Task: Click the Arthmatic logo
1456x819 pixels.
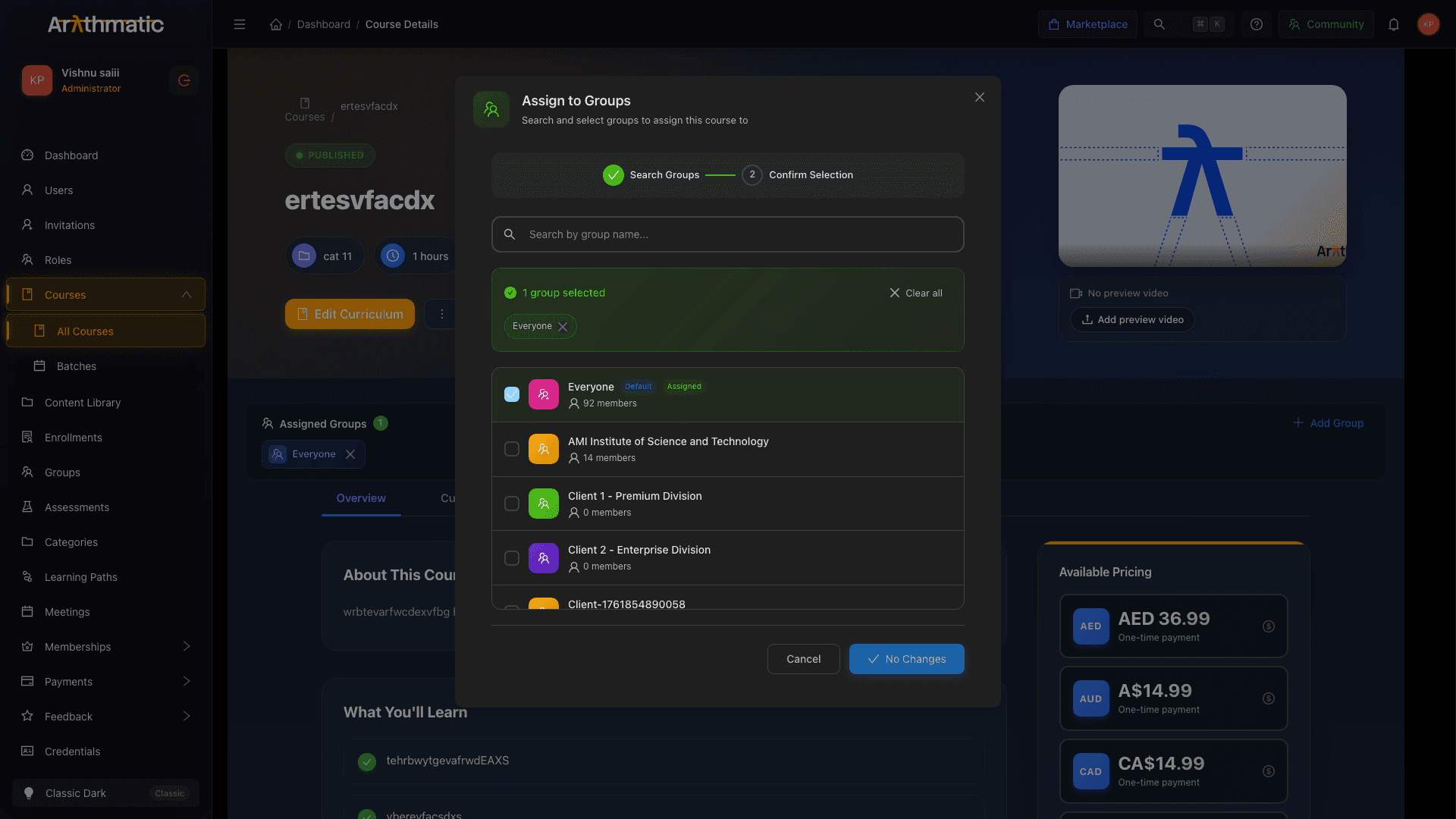Action: [105, 24]
